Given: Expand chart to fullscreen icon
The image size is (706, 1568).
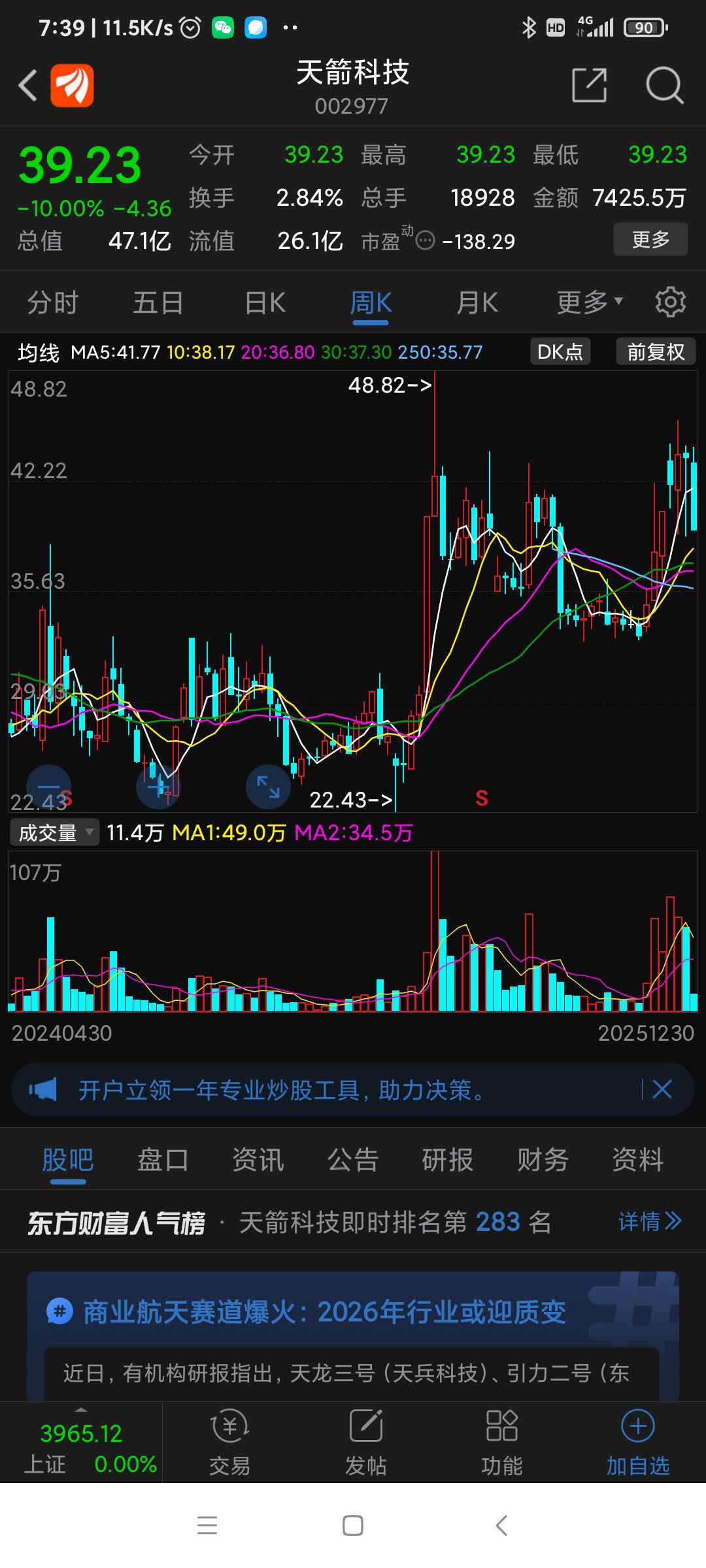Looking at the screenshot, I should tap(268, 787).
